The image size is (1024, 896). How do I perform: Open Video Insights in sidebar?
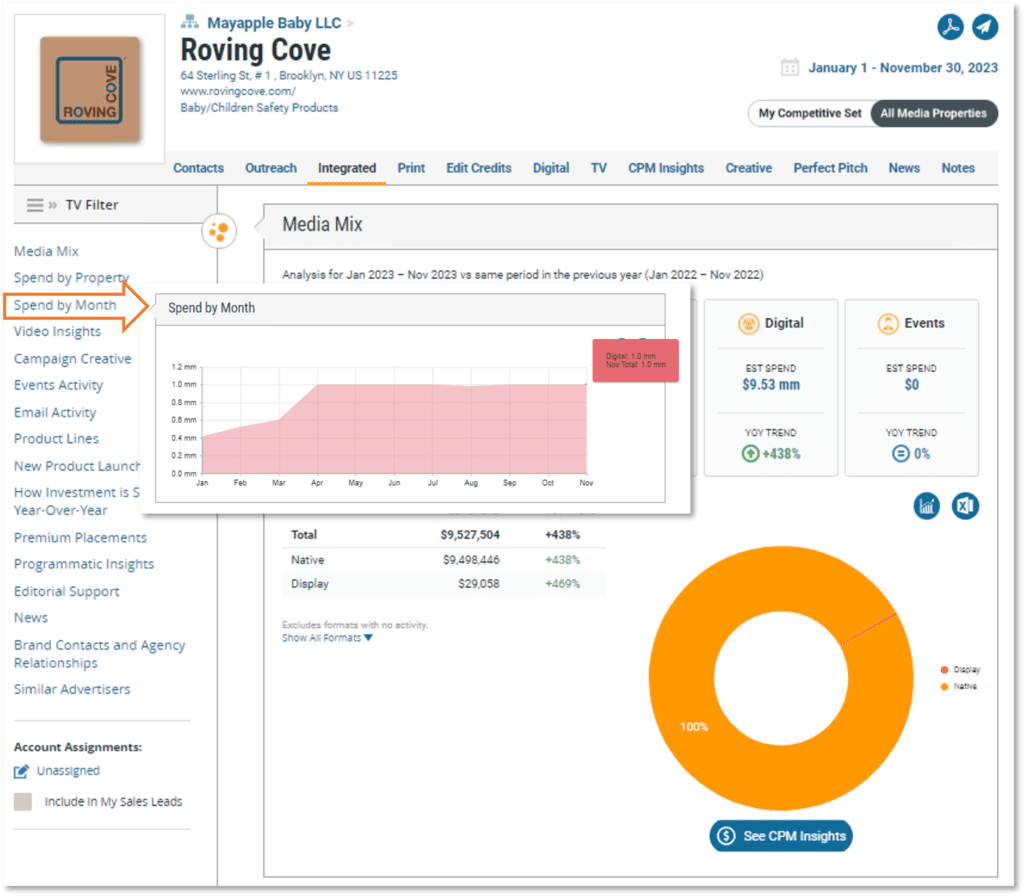[x=57, y=332]
